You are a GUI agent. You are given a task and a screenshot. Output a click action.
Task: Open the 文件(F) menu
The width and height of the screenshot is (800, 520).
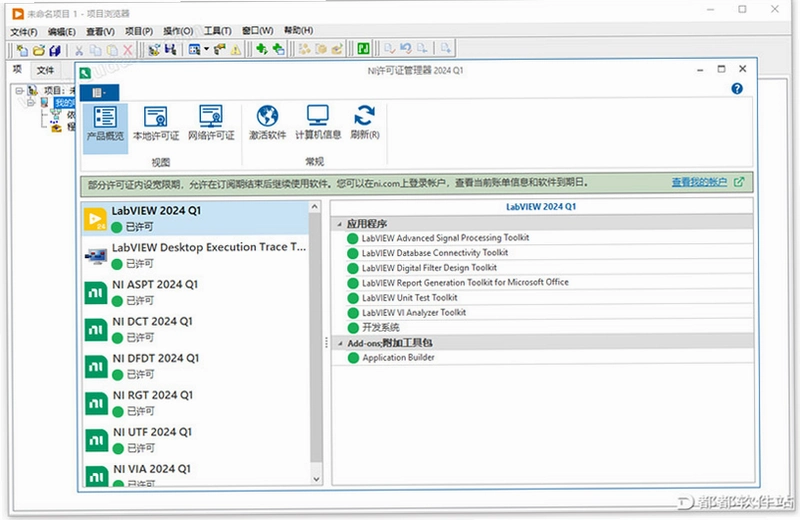23,32
